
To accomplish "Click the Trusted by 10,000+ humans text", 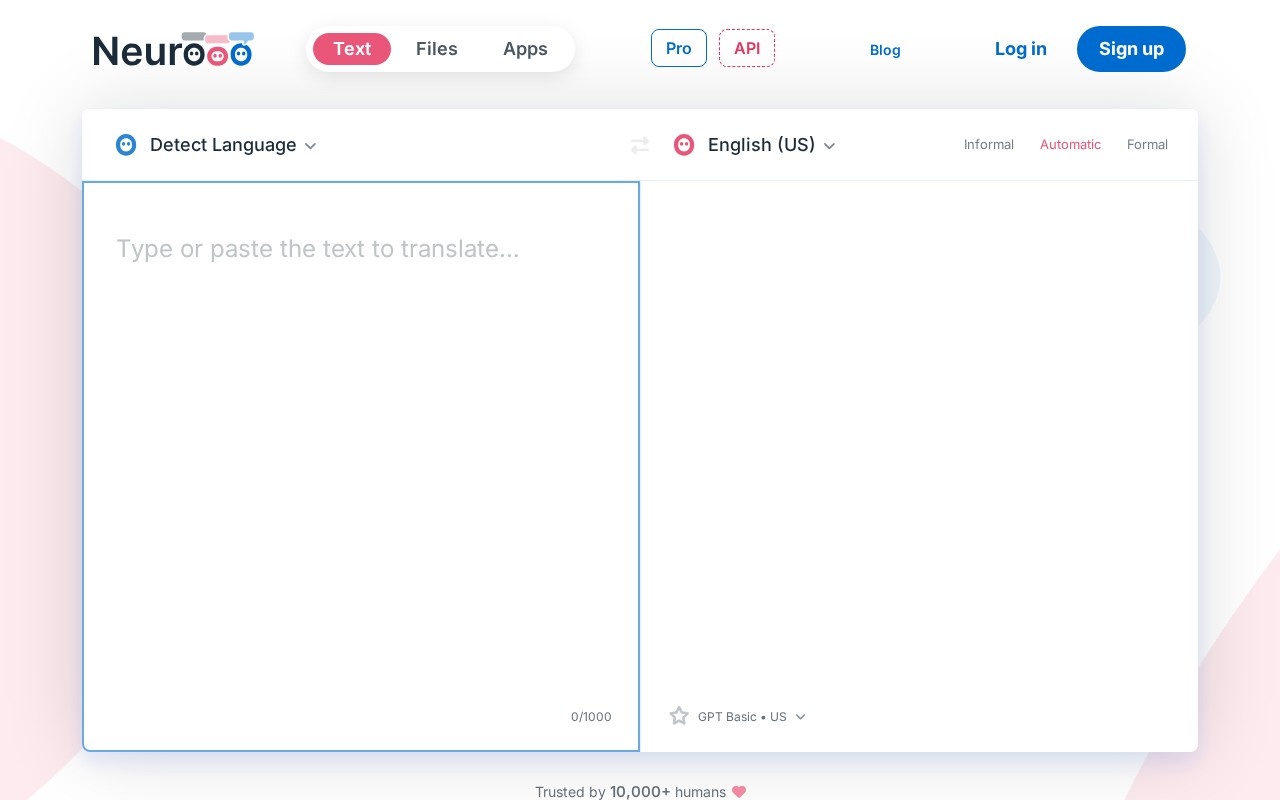I will [630, 792].
